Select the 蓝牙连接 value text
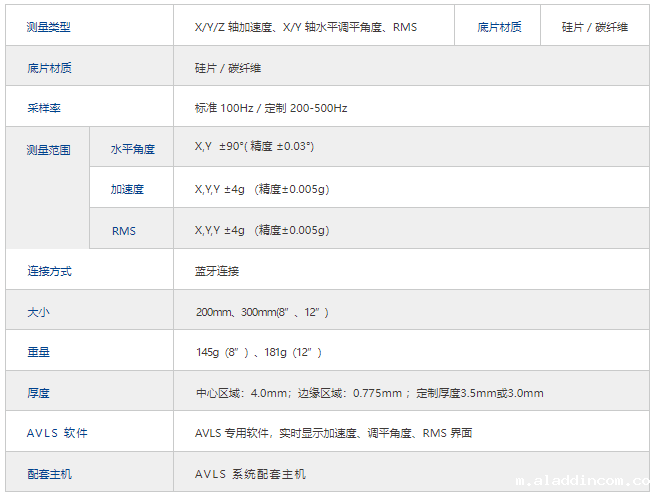The height and width of the screenshot is (497, 654). pos(216,271)
